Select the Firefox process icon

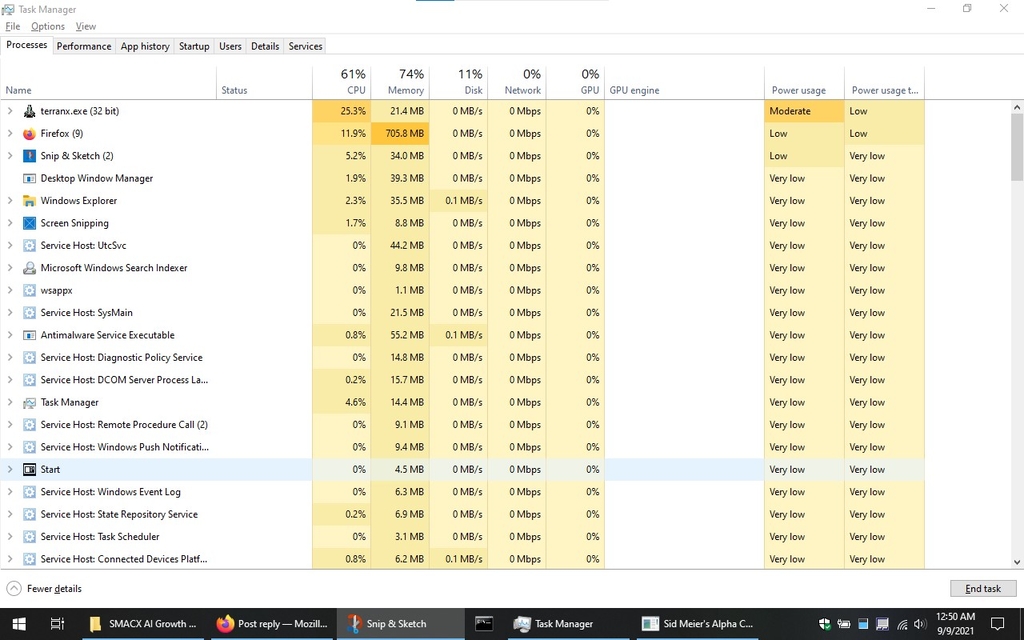[x=29, y=134]
